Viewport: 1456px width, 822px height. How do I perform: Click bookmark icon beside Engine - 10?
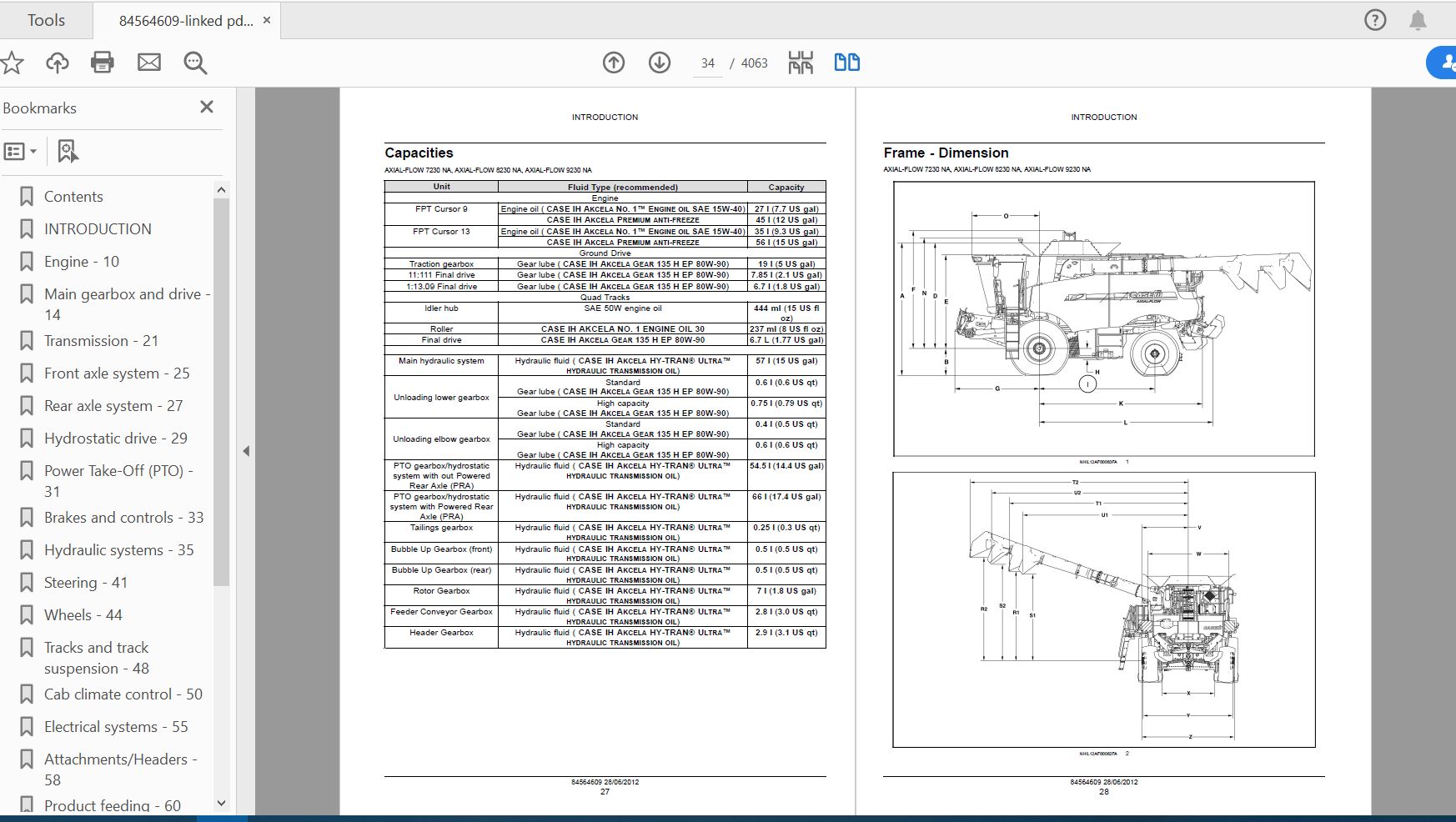pos(27,262)
